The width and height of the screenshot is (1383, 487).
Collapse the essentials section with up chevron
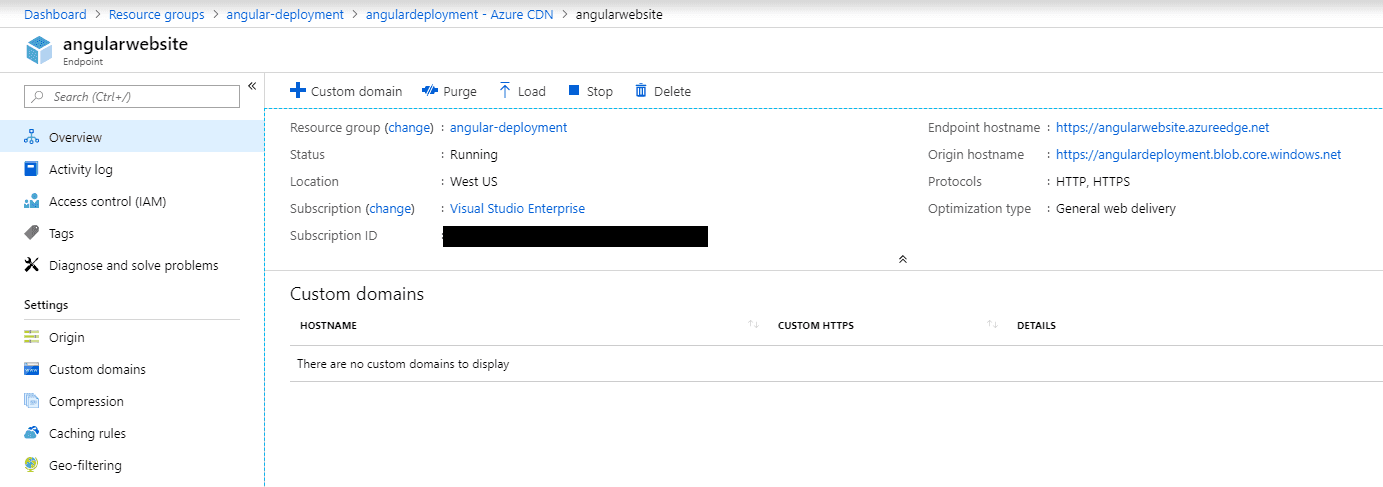[903, 259]
